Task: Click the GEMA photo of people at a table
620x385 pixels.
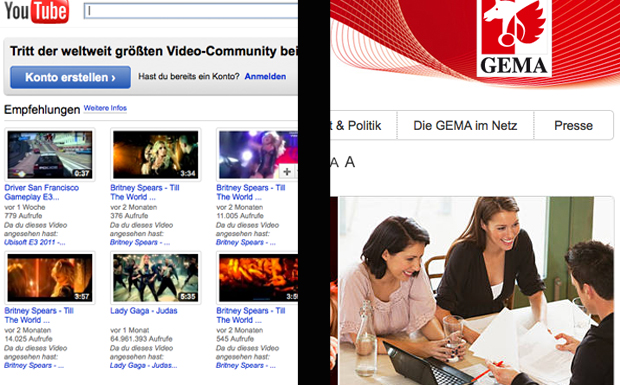Action: [476, 291]
